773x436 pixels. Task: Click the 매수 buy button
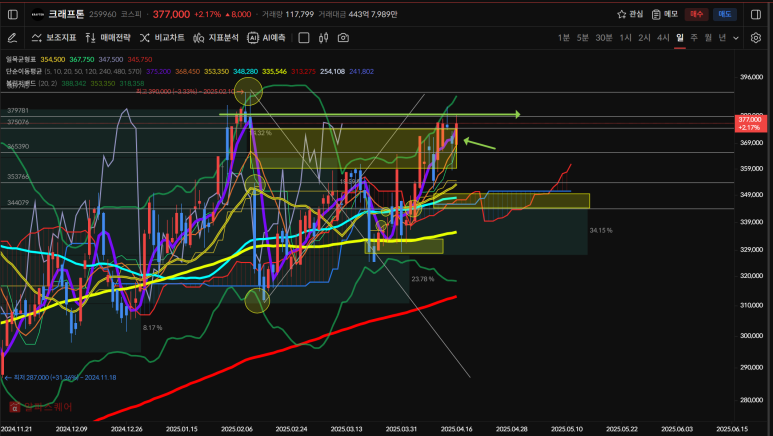coord(697,14)
